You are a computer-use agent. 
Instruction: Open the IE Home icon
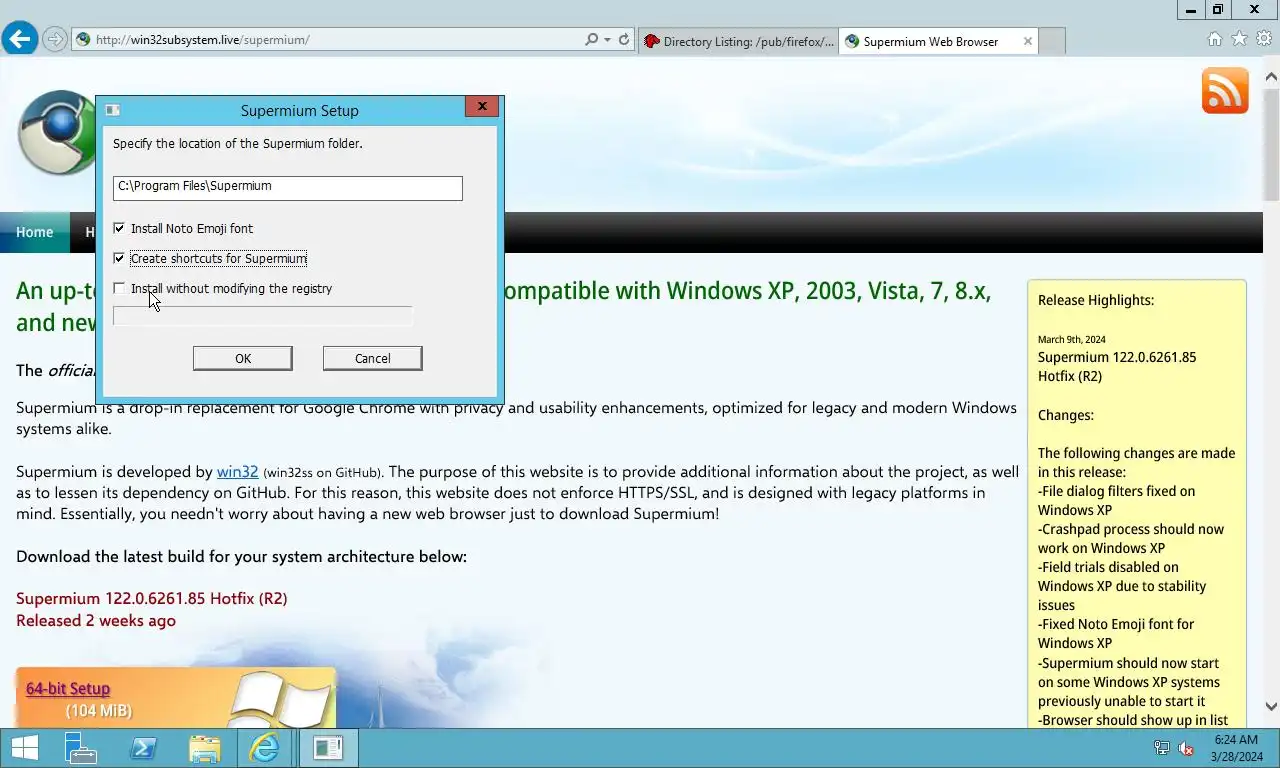click(x=1215, y=39)
